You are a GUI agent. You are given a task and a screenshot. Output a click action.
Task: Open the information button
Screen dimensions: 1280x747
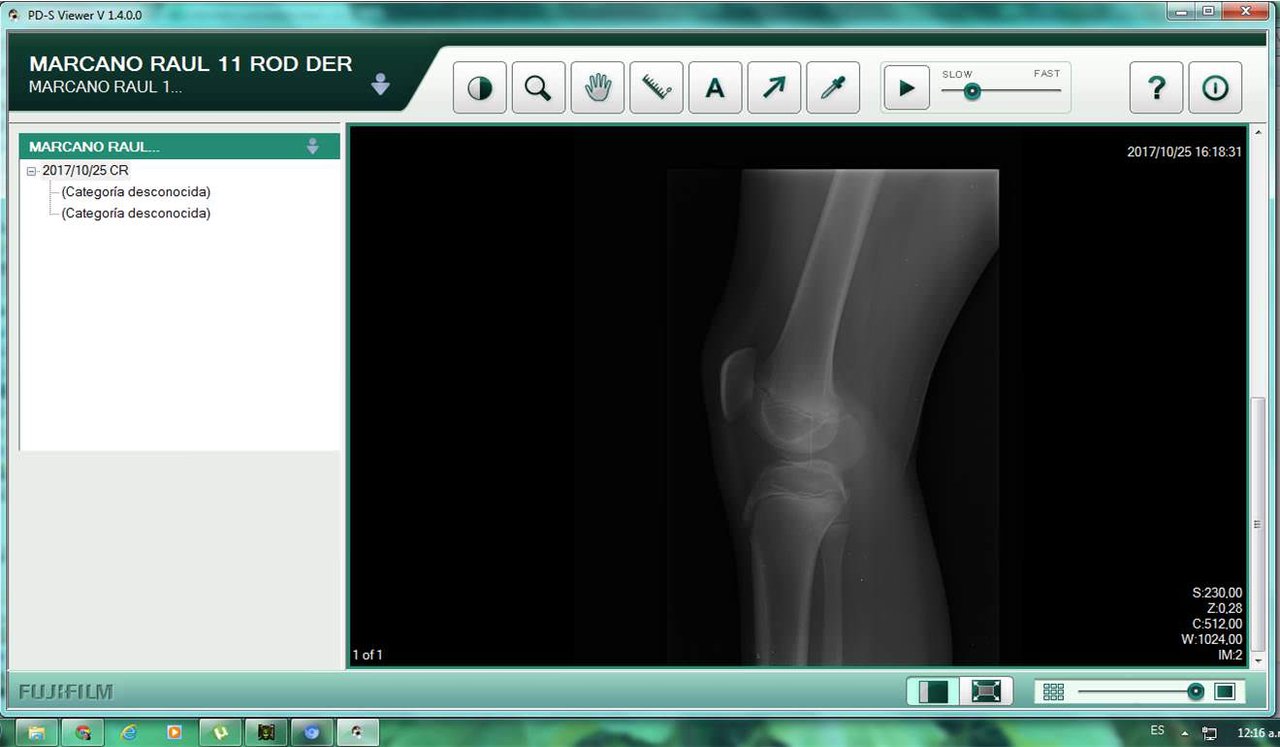coord(1216,88)
